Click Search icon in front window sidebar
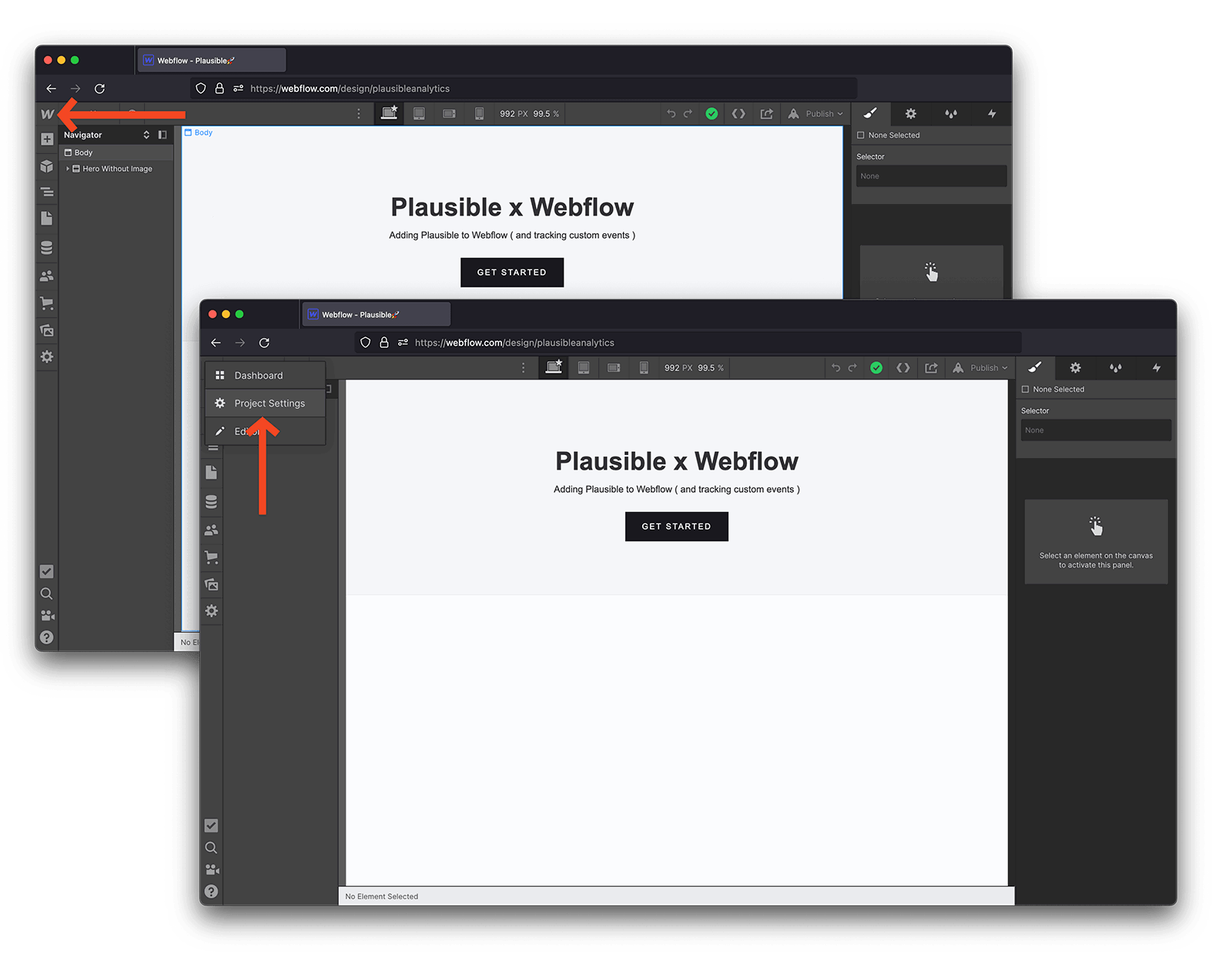 click(212, 848)
